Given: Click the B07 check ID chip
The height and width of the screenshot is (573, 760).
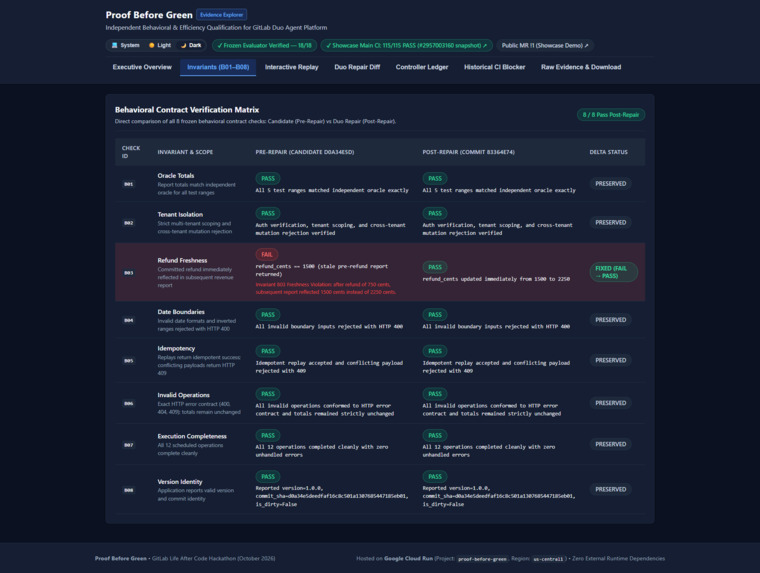Looking at the screenshot, I should tap(128, 445).
